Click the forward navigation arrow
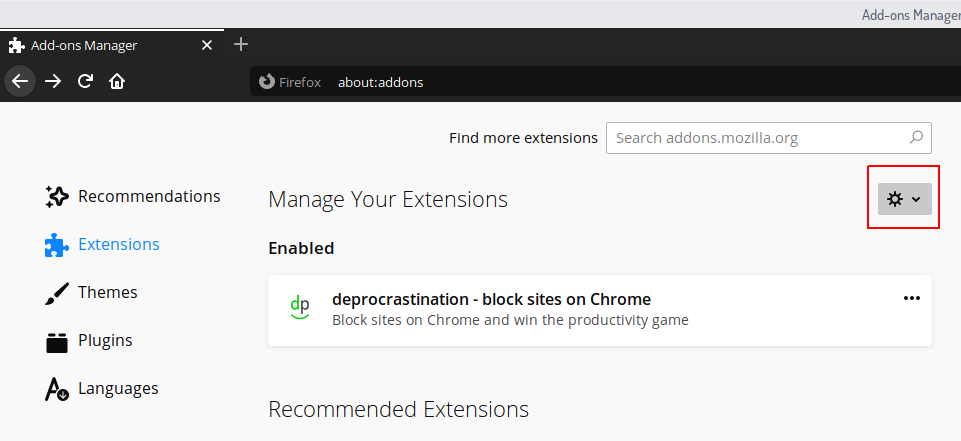The image size is (961, 441). coord(53,82)
